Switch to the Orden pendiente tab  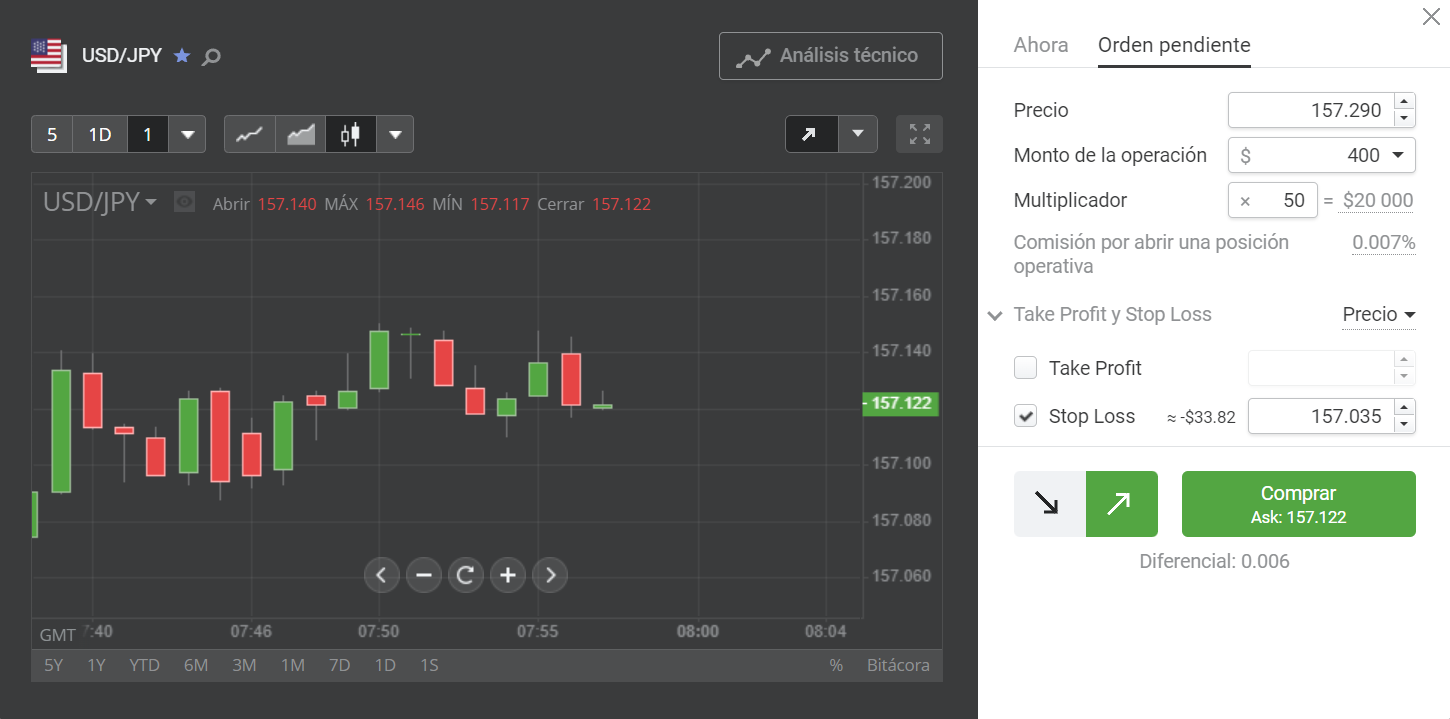coord(1174,45)
